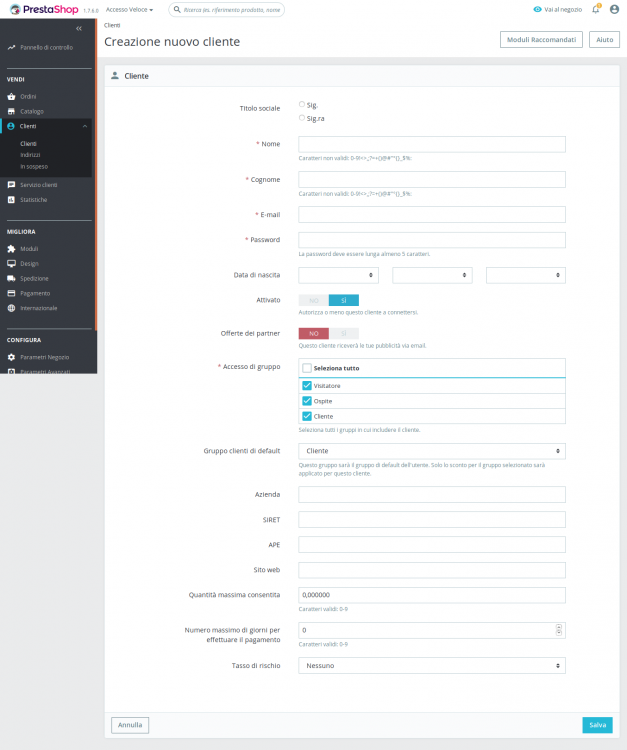Open Pannello di controllo menu item

47,47
